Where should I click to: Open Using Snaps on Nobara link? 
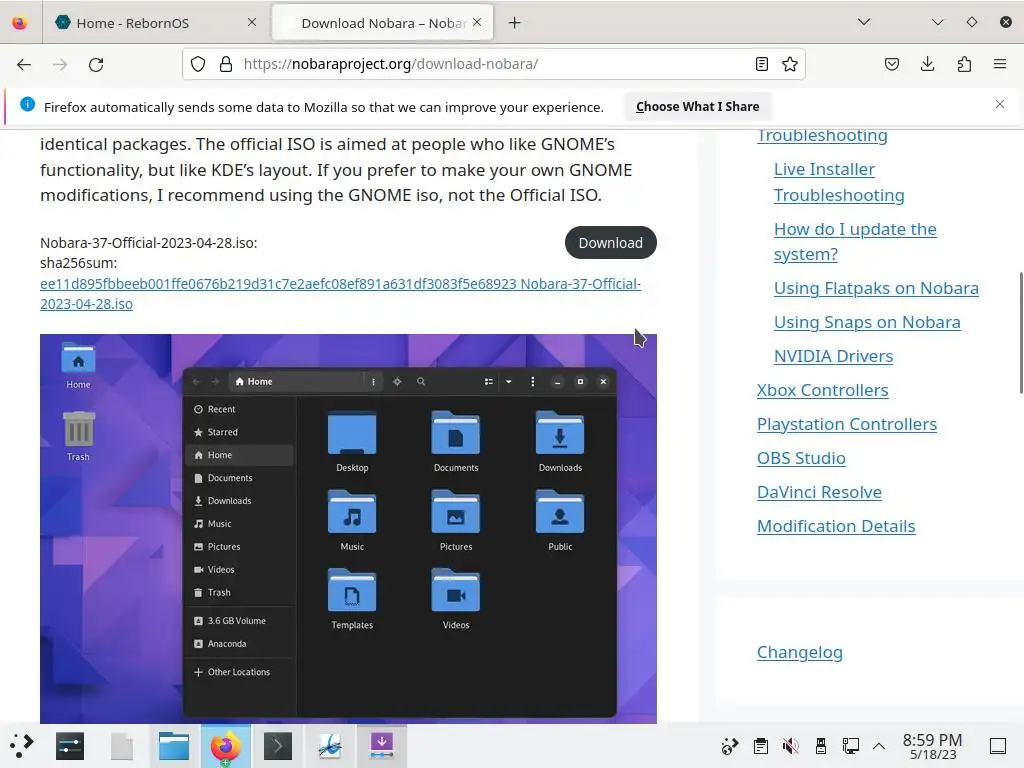pyautogui.click(x=867, y=322)
